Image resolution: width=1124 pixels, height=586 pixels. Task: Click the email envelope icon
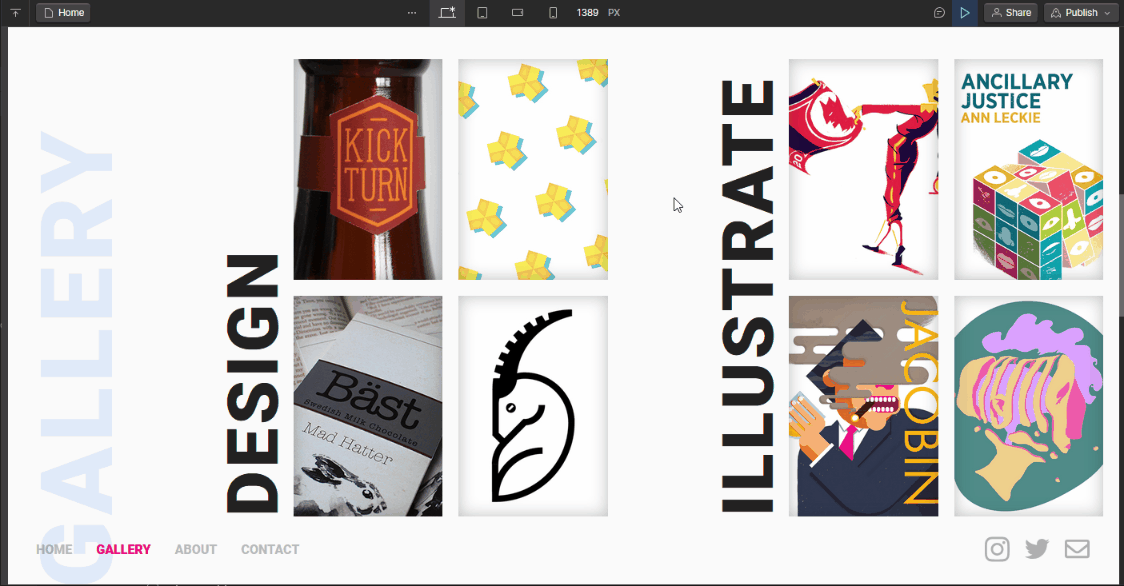pyautogui.click(x=1077, y=549)
